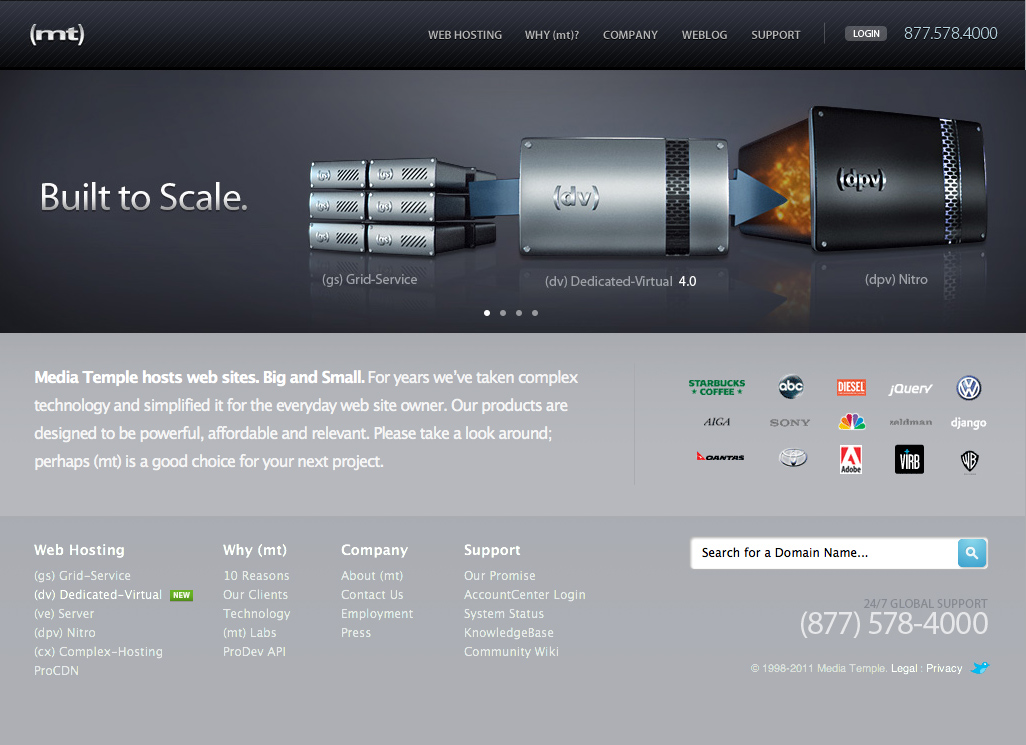Go to the KnowledgeBase support link
The image size is (1026, 745).
tap(508, 633)
